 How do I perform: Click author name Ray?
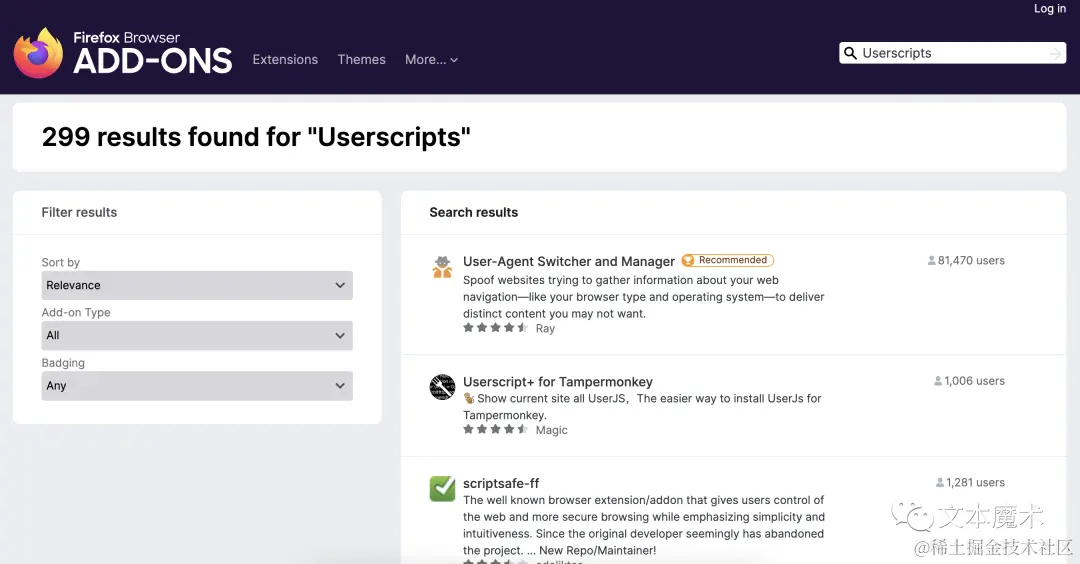click(x=546, y=328)
